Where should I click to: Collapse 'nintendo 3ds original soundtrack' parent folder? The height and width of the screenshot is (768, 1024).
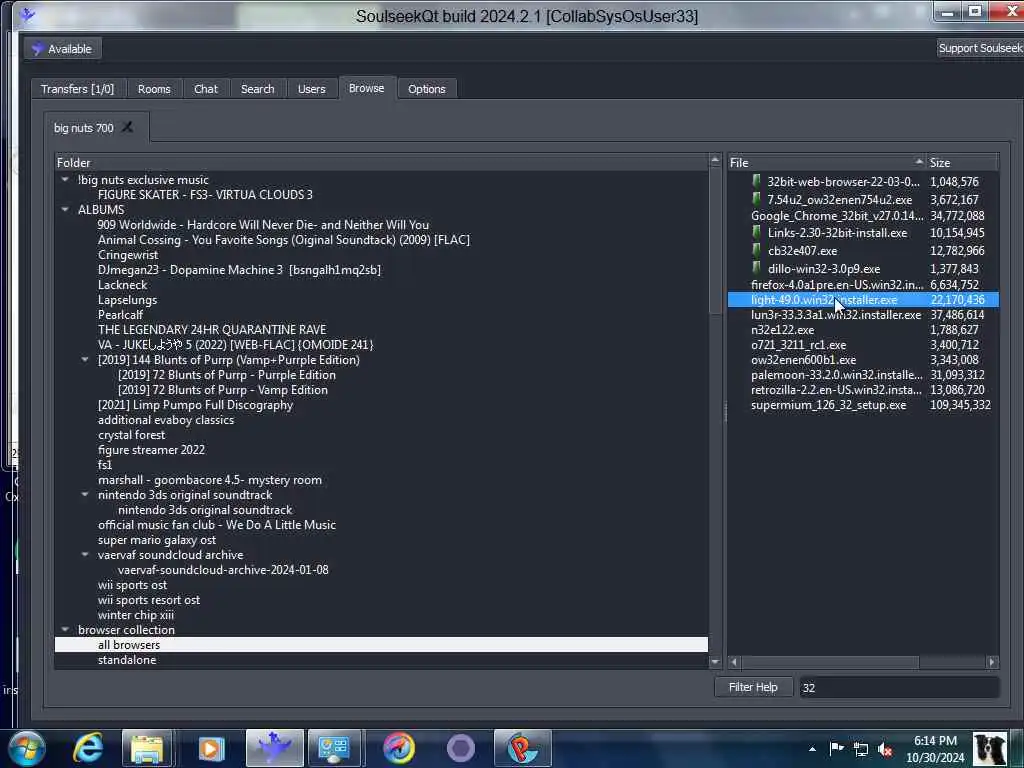pos(85,495)
